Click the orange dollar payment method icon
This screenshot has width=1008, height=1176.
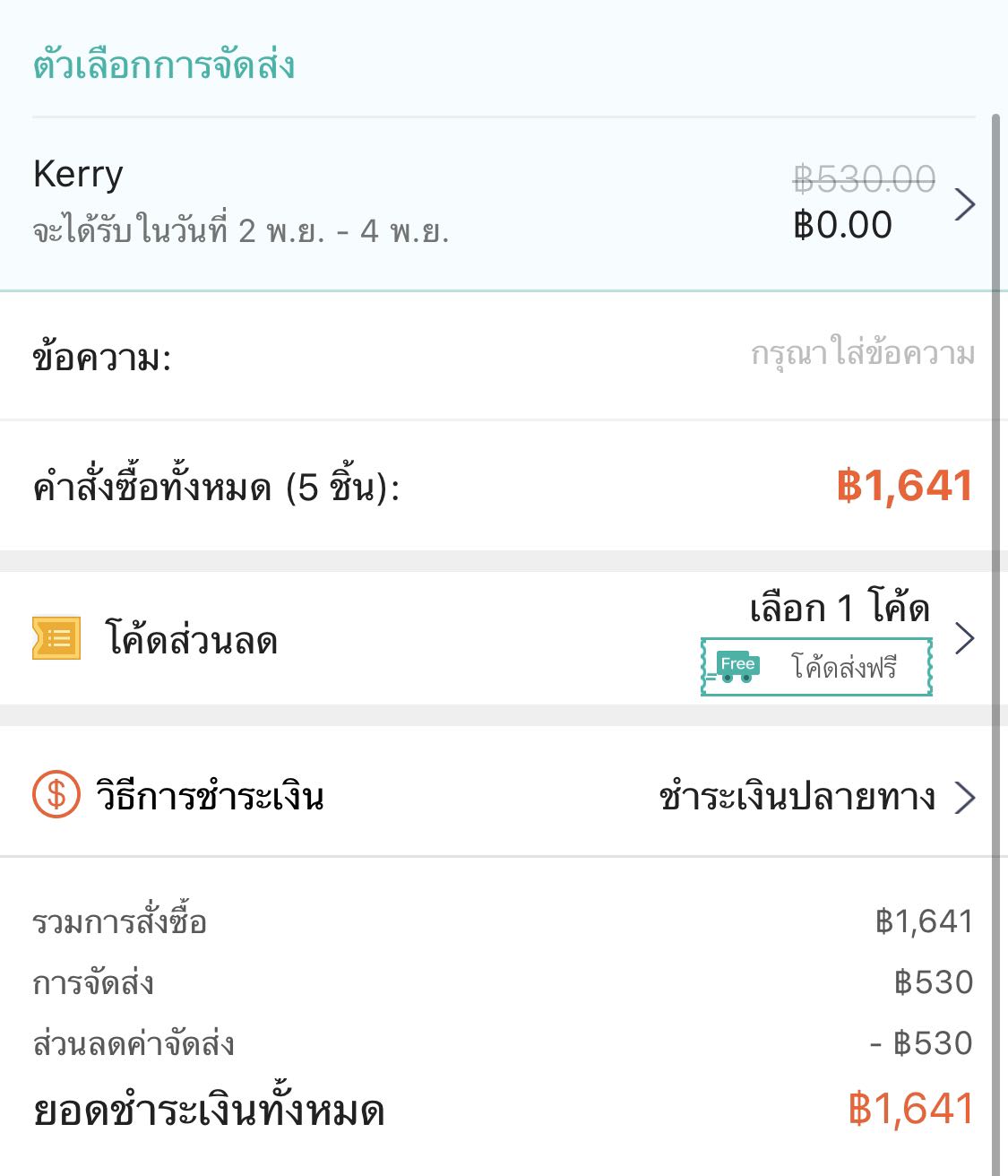point(56,795)
